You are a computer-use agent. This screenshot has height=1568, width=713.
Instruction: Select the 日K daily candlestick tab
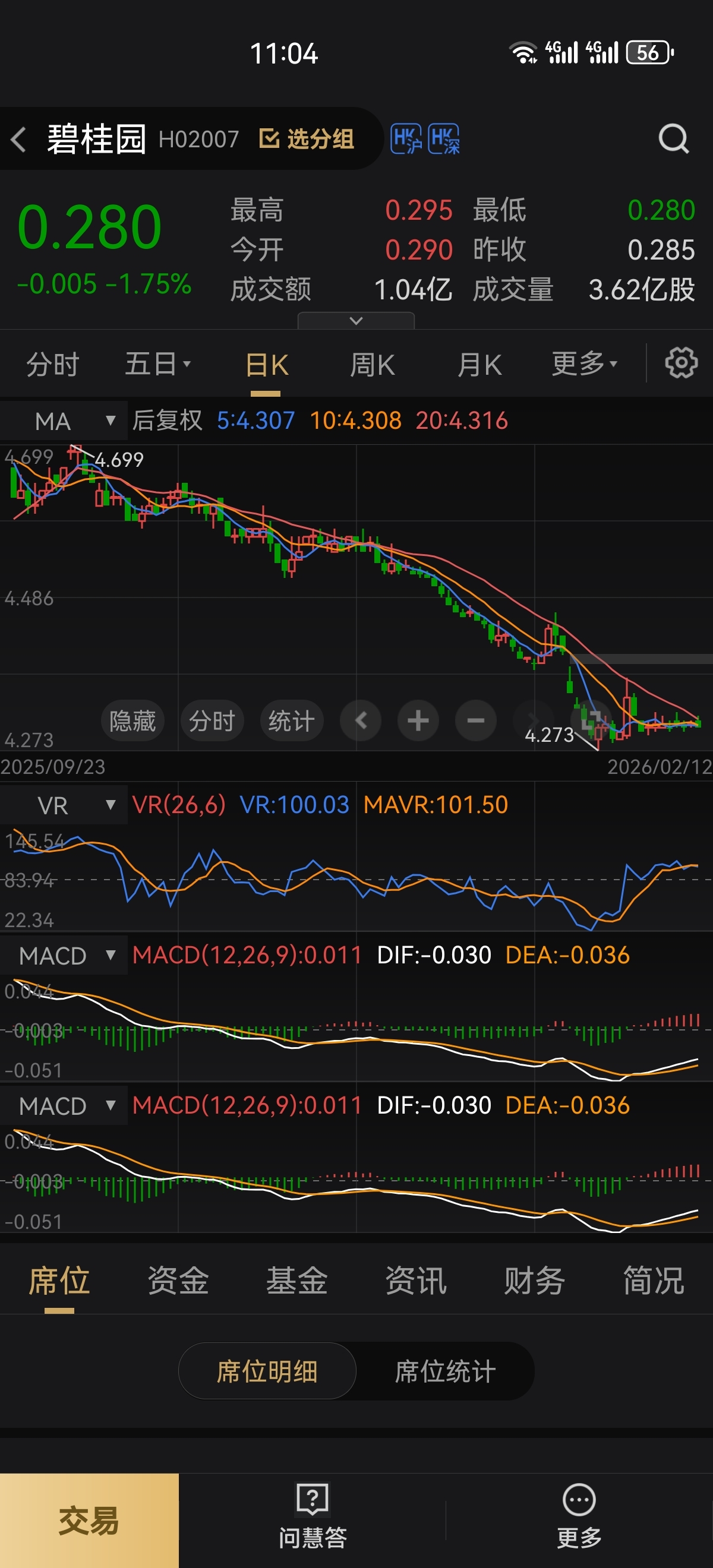pyautogui.click(x=267, y=365)
